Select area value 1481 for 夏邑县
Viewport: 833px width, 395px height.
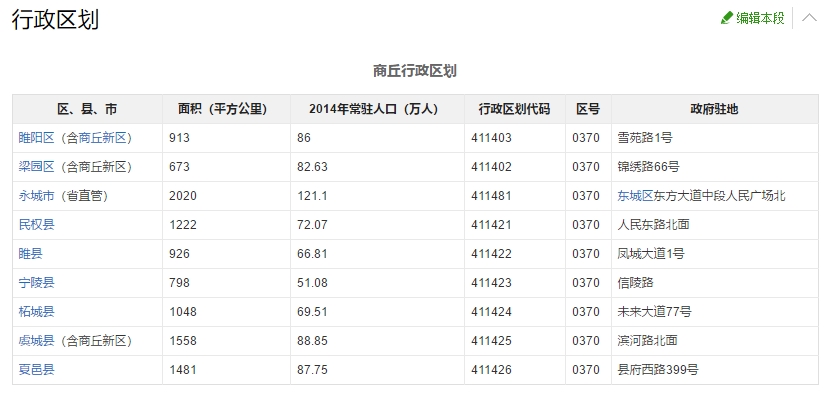pyautogui.click(x=183, y=370)
